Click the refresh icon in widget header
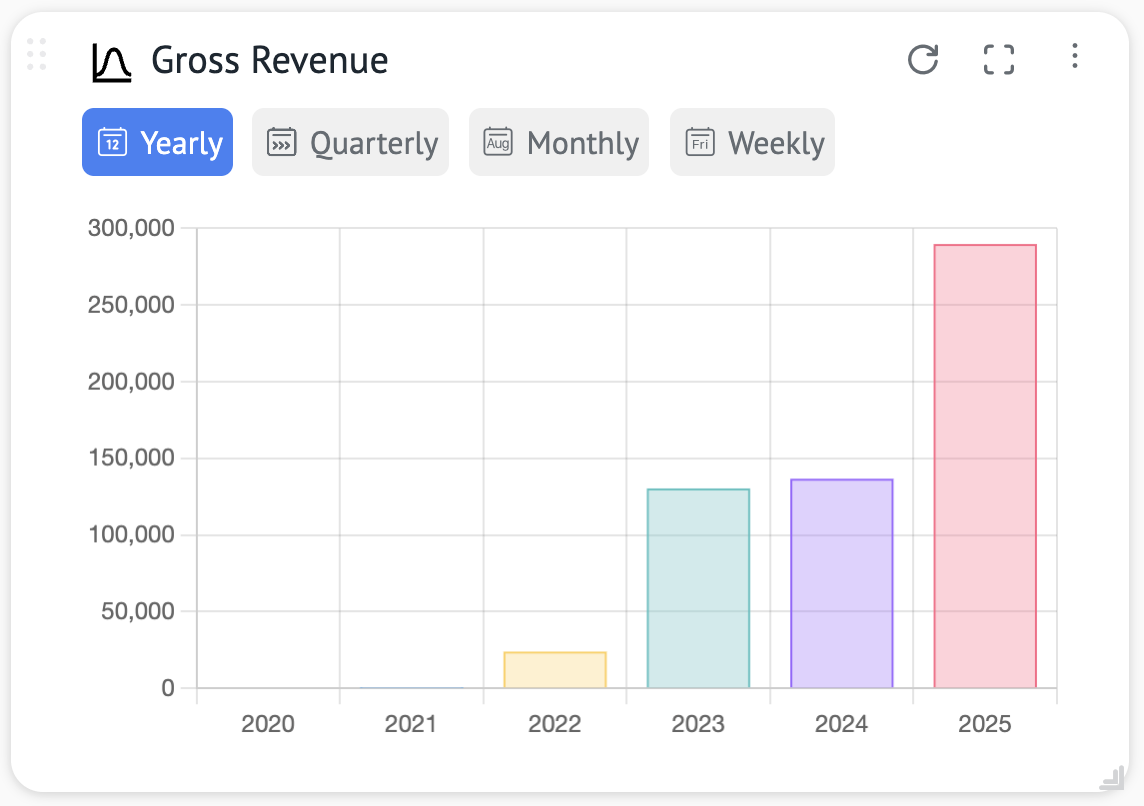 click(922, 59)
